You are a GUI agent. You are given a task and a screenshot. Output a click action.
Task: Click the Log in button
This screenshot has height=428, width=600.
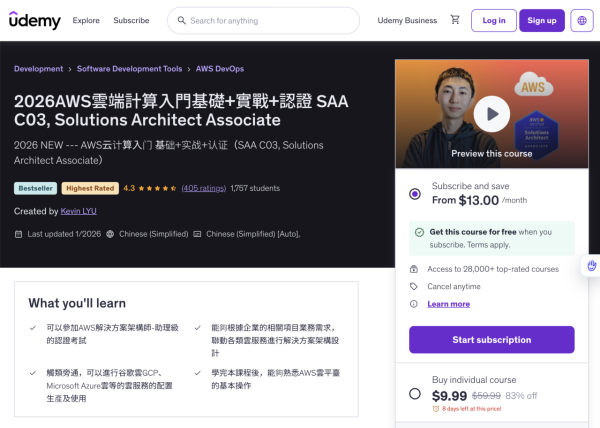click(494, 20)
